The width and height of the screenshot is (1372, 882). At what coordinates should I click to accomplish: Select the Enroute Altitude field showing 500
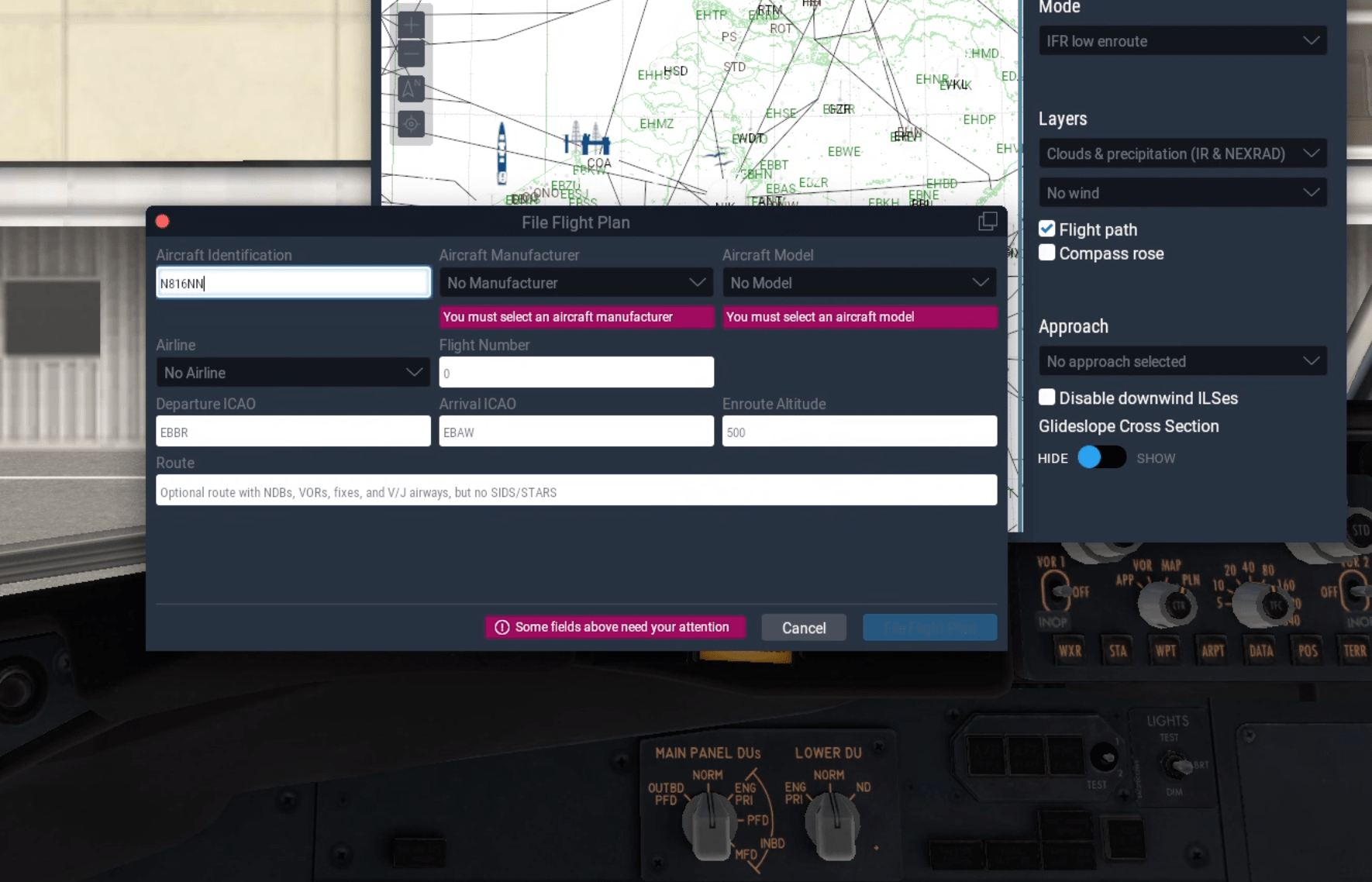(x=859, y=431)
